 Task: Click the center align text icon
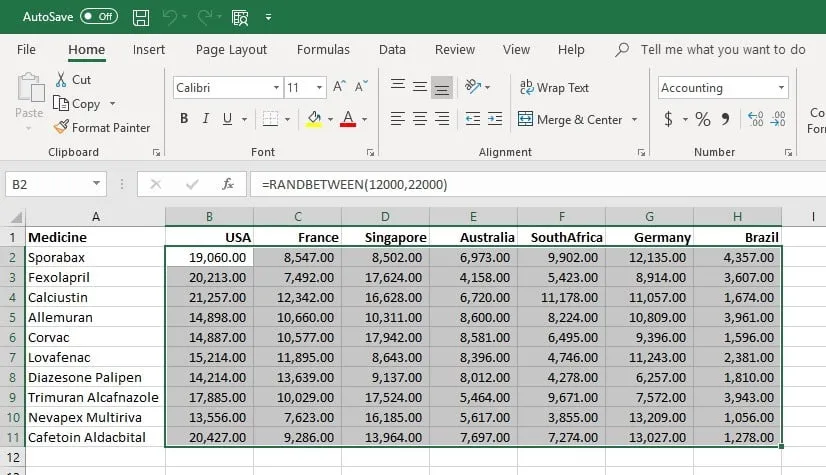420,119
